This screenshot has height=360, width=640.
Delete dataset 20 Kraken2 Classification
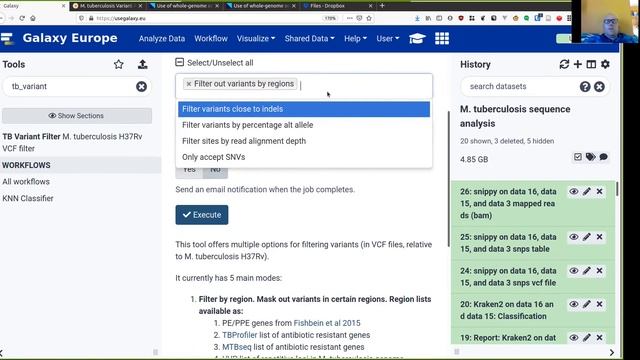pos(599,304)
